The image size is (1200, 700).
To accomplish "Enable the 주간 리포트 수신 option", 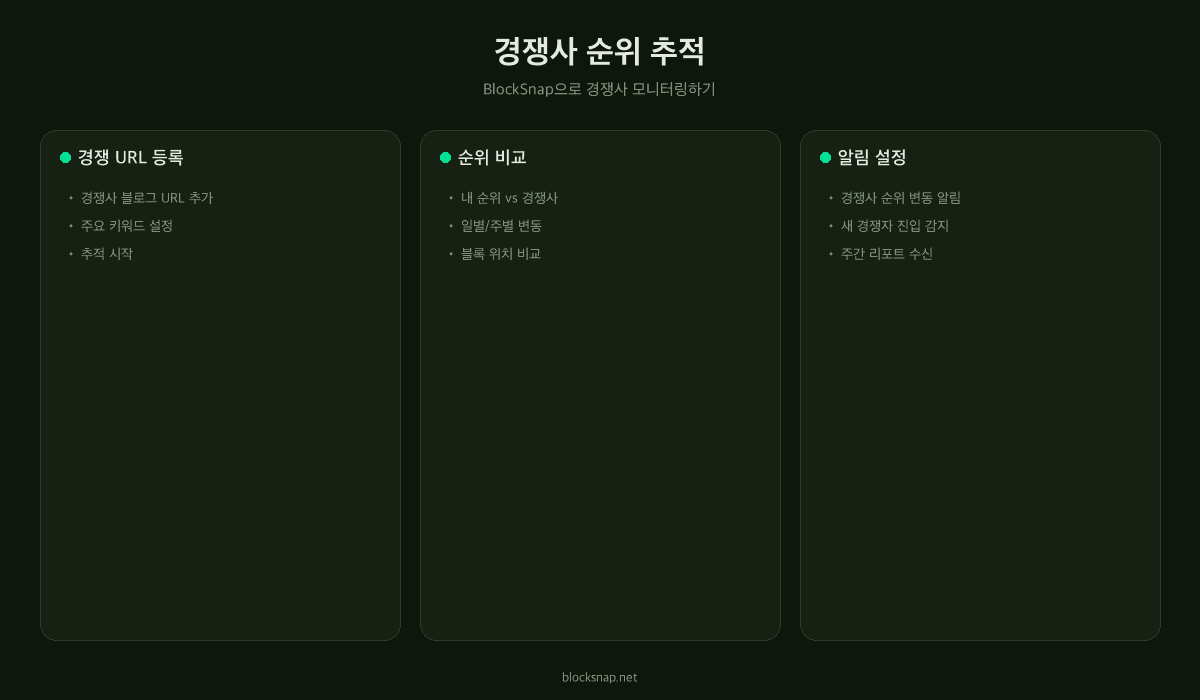I will click(887, 254).
